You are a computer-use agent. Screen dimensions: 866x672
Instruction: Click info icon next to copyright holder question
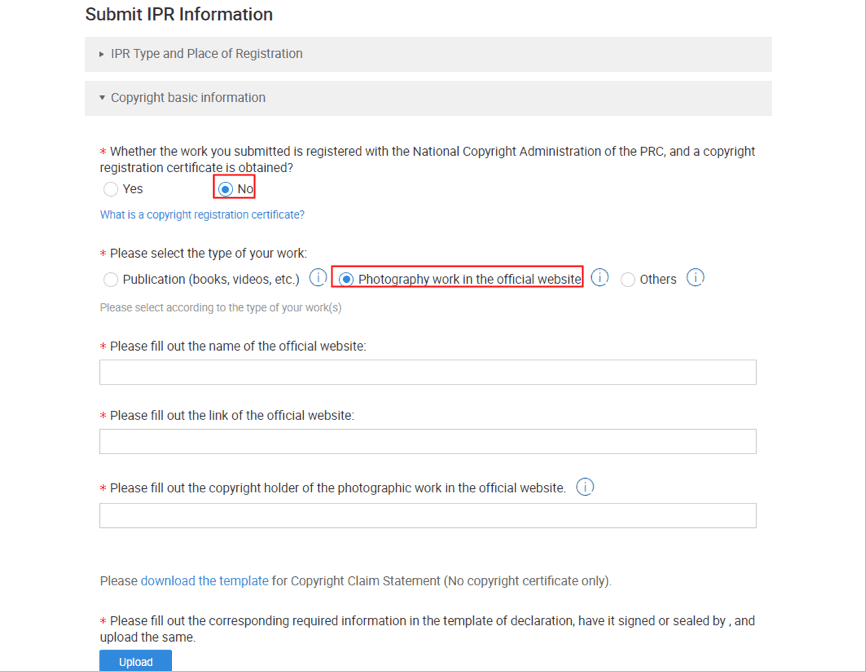coord(585,487)
